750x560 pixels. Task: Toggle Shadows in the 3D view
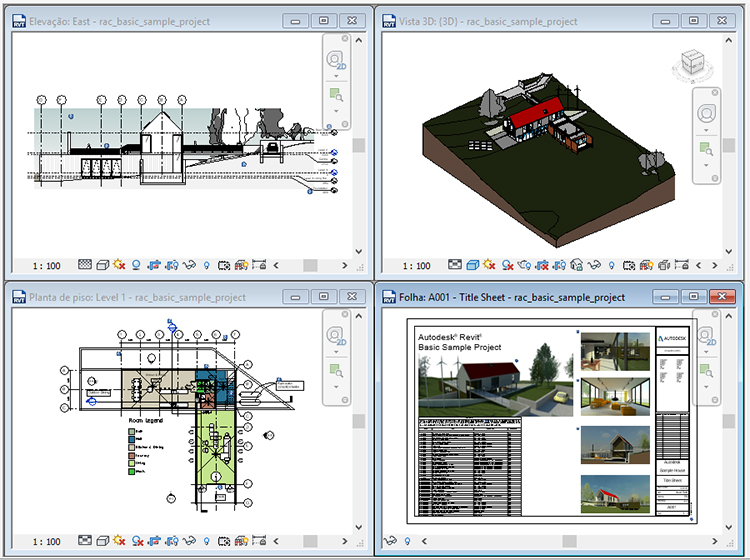pos(507,265)
